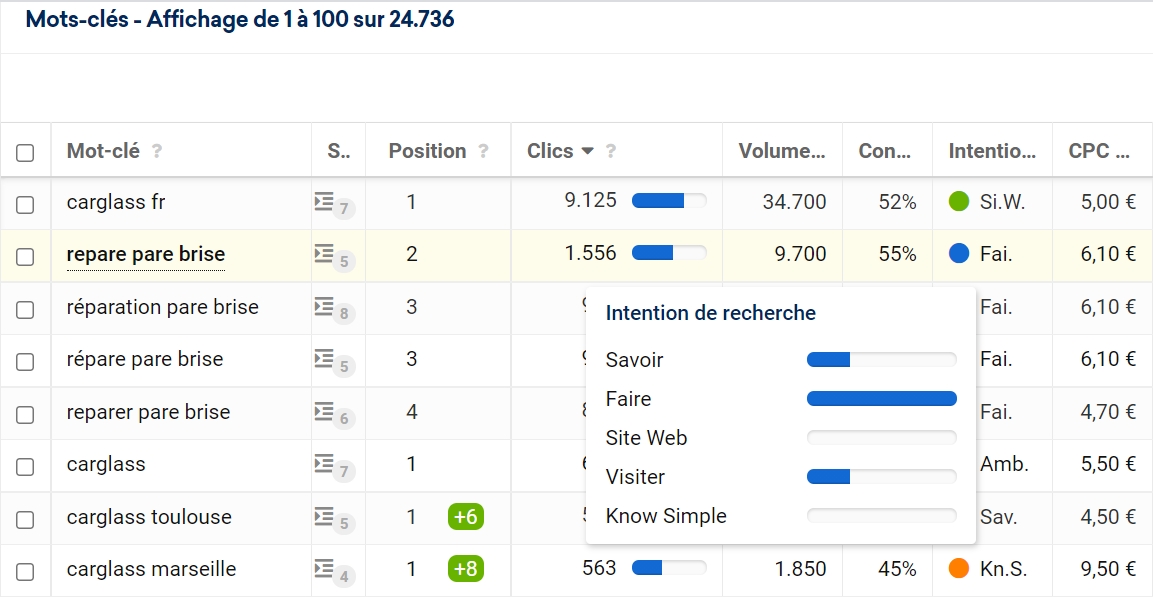Click the Intention de recherche tooltip title
Viewport: 1153px width, 597px height.
710,313
